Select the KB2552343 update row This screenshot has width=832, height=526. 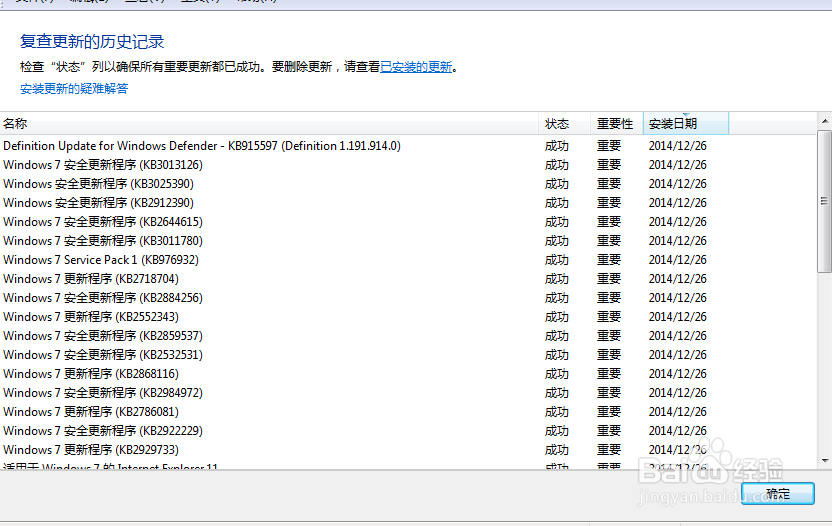pos(408,317)
